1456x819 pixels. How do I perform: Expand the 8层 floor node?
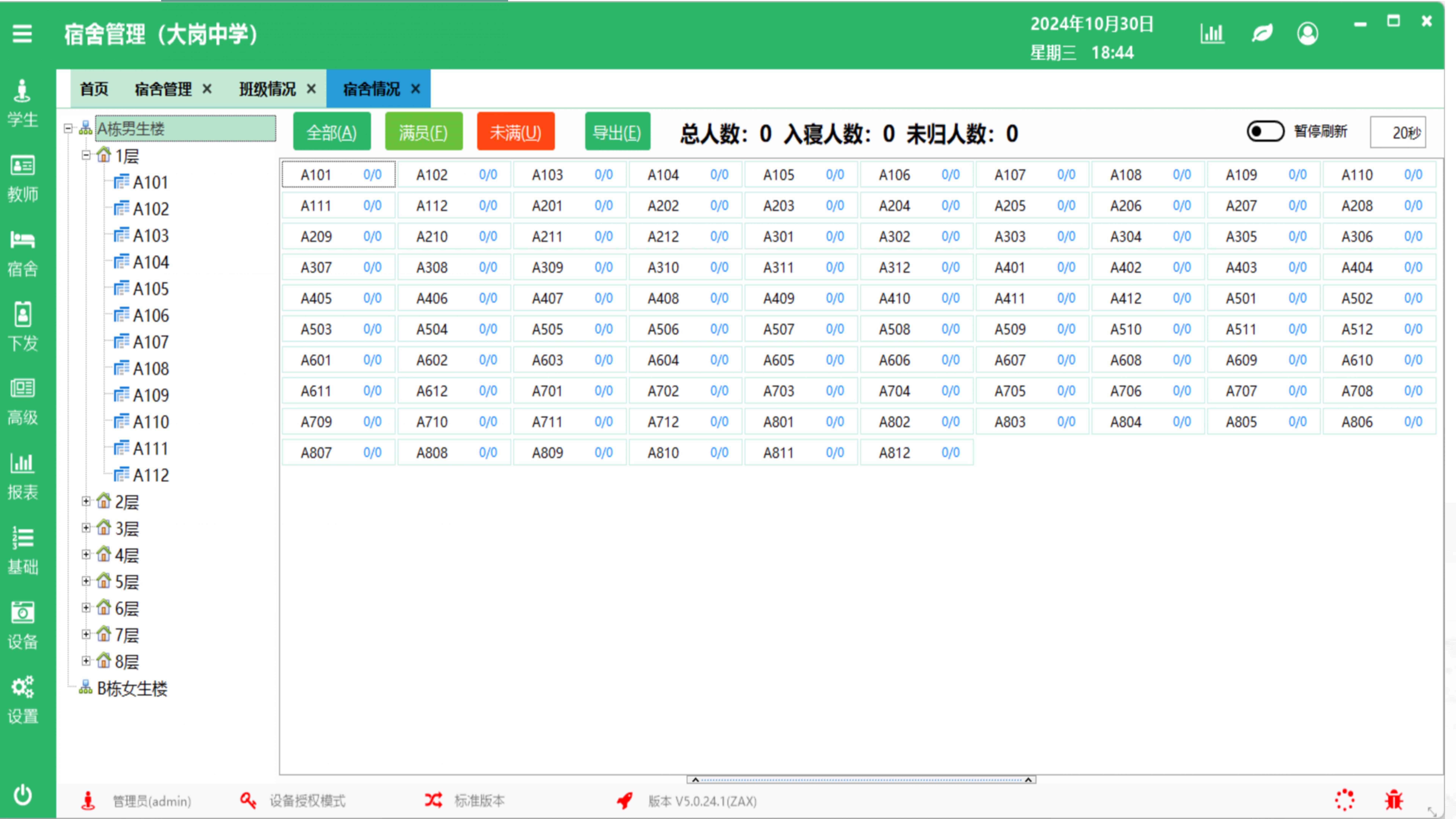(86, 661)
